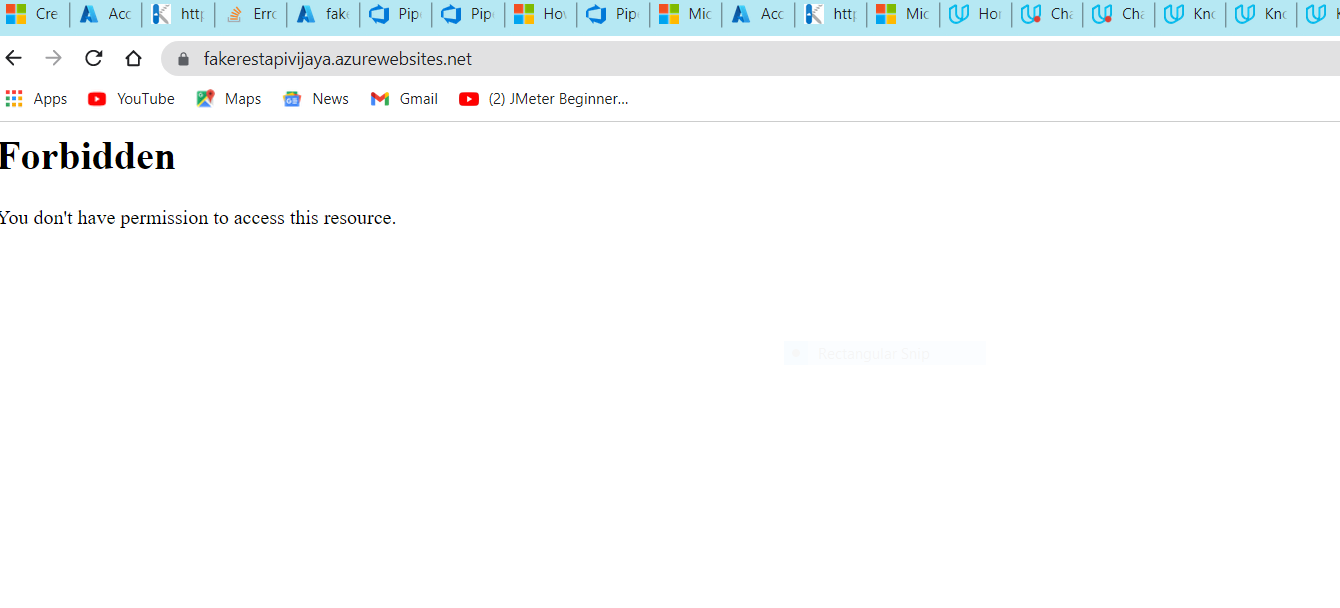Reload the current page
This screenshot has height=608, width=1340.
pos(93,58)
